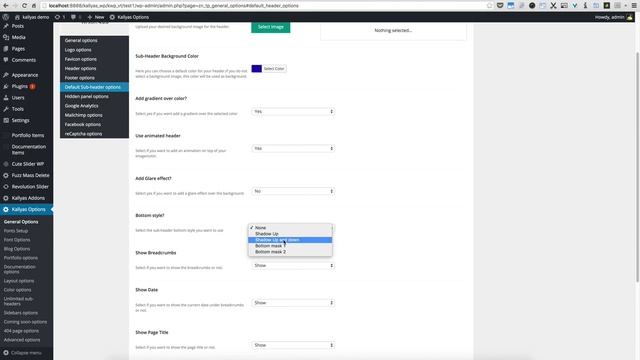Choose Shadow Up option
The image size is (640, 360).
(x=290, y=234)
